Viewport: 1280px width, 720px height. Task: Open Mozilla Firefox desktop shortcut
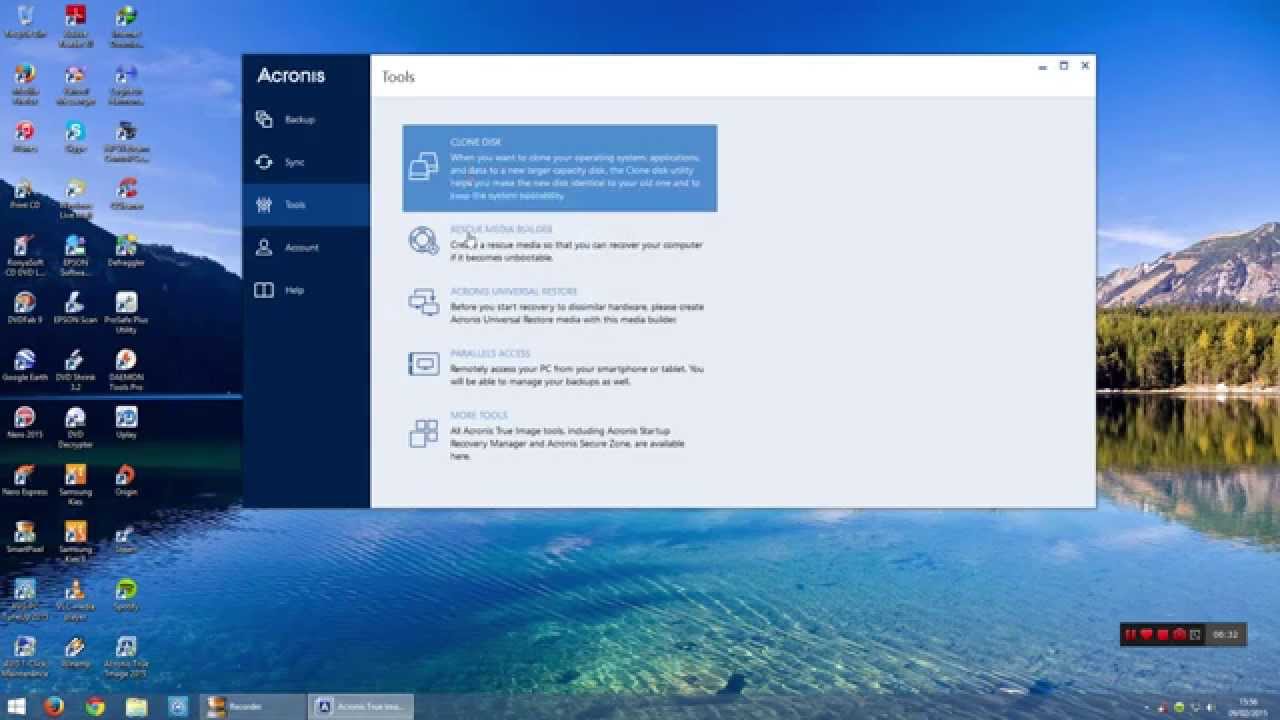coord(25,83)
